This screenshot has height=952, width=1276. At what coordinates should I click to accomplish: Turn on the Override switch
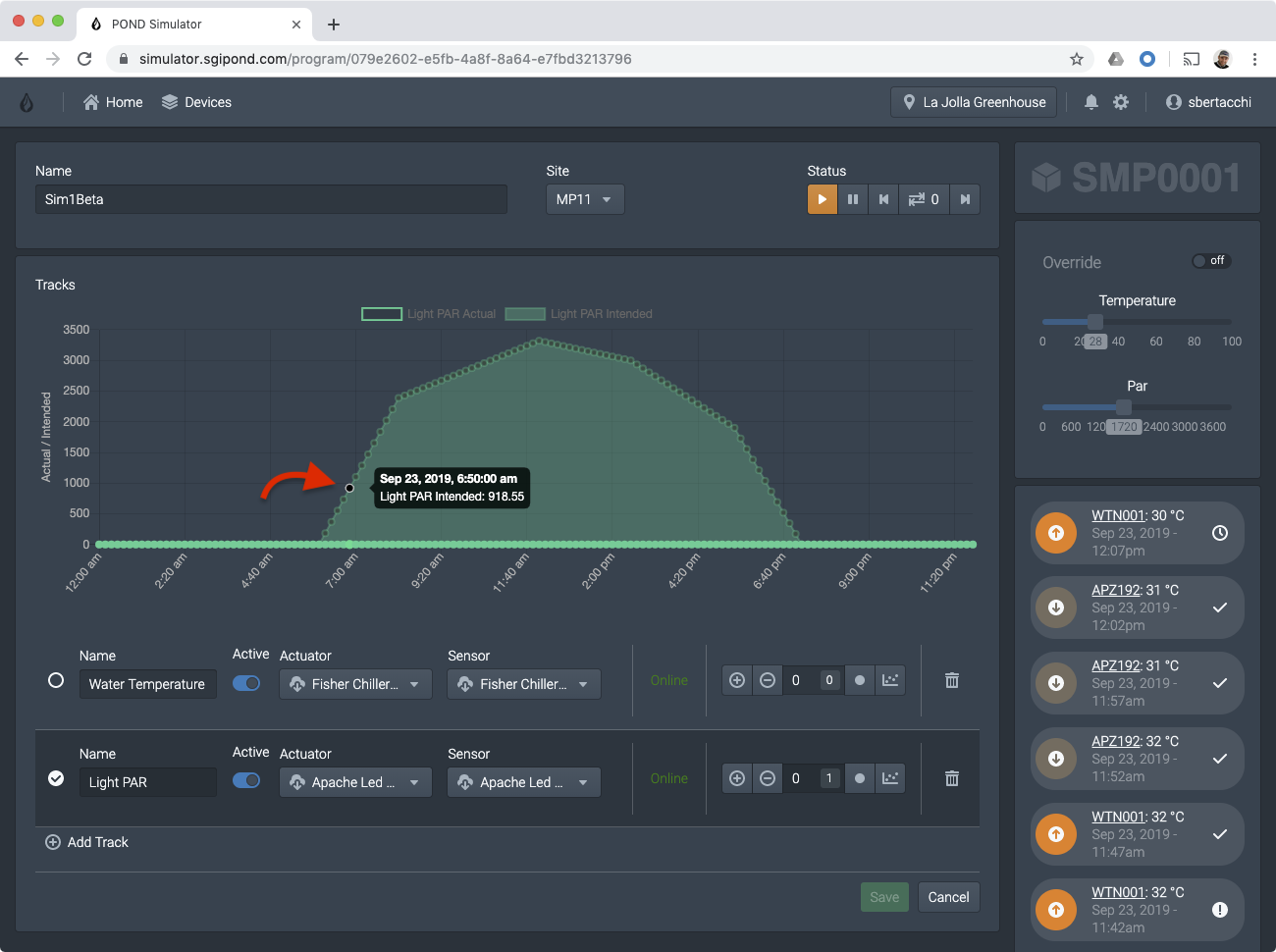tap(1211, 260)
